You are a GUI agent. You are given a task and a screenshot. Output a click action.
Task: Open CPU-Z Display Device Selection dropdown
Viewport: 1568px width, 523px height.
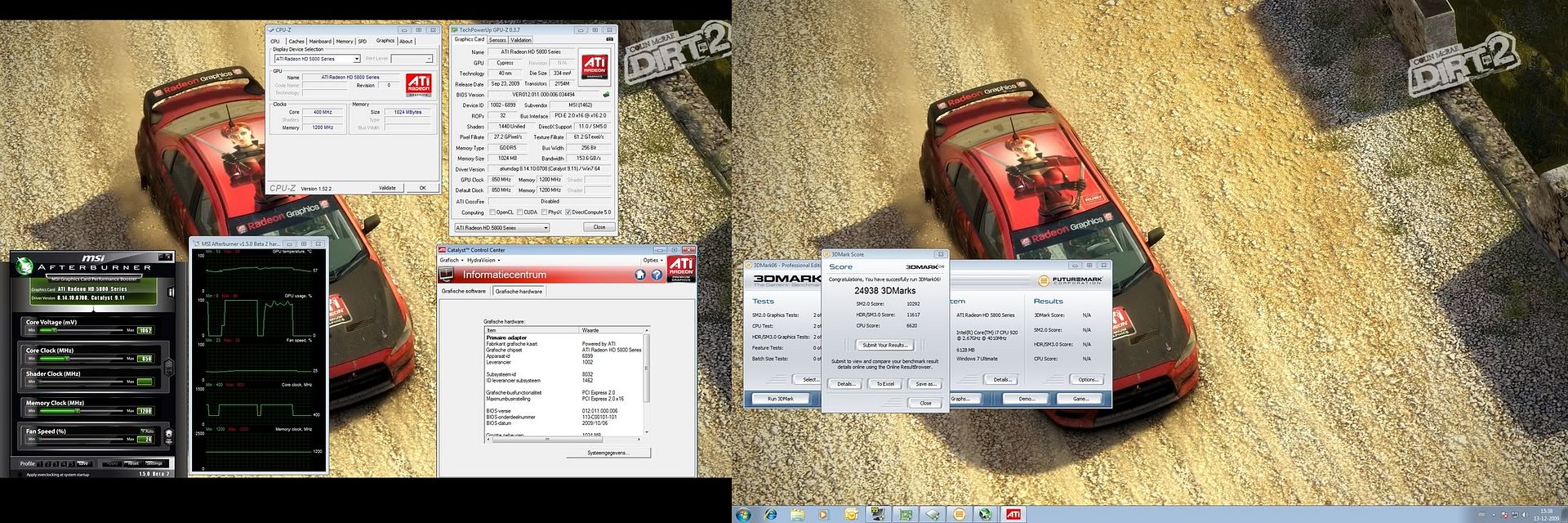(x=317, y=59)
